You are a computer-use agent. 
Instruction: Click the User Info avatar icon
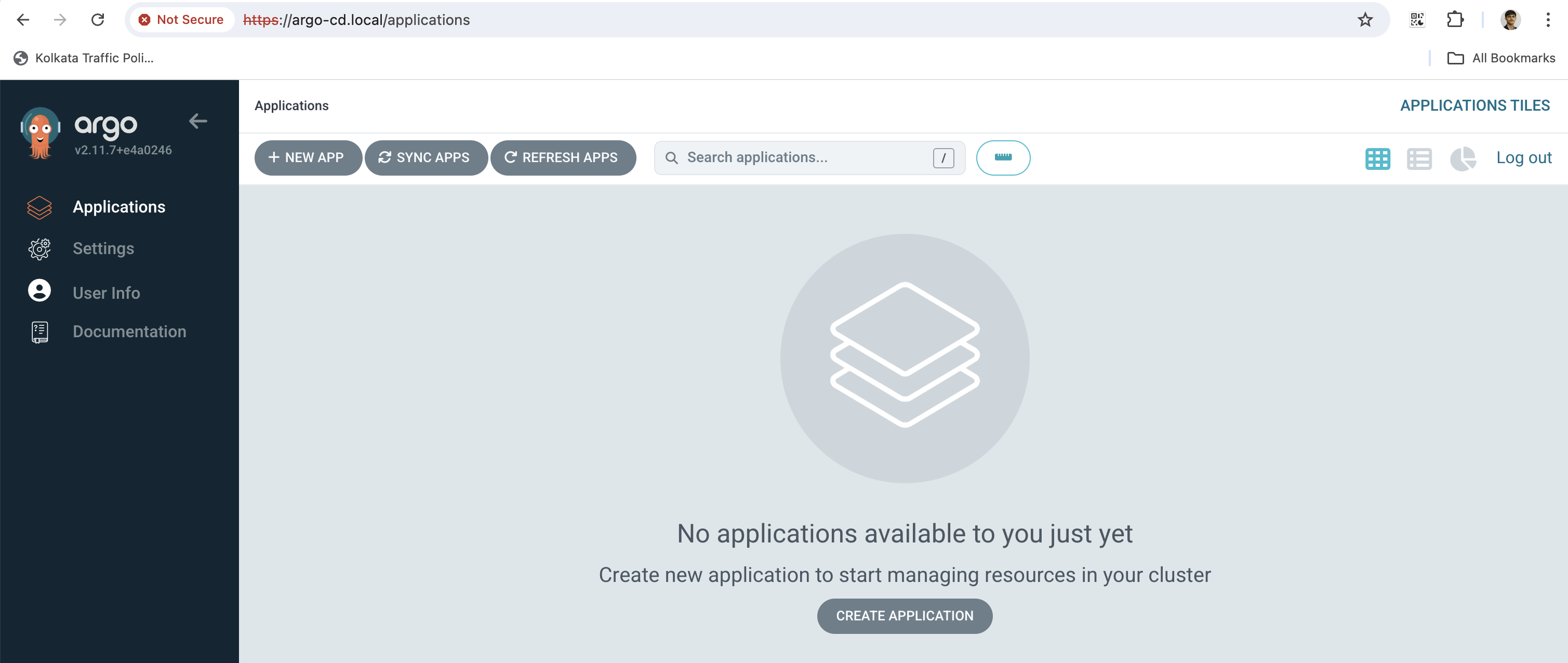pyautogui.click(x=39, y=291)
